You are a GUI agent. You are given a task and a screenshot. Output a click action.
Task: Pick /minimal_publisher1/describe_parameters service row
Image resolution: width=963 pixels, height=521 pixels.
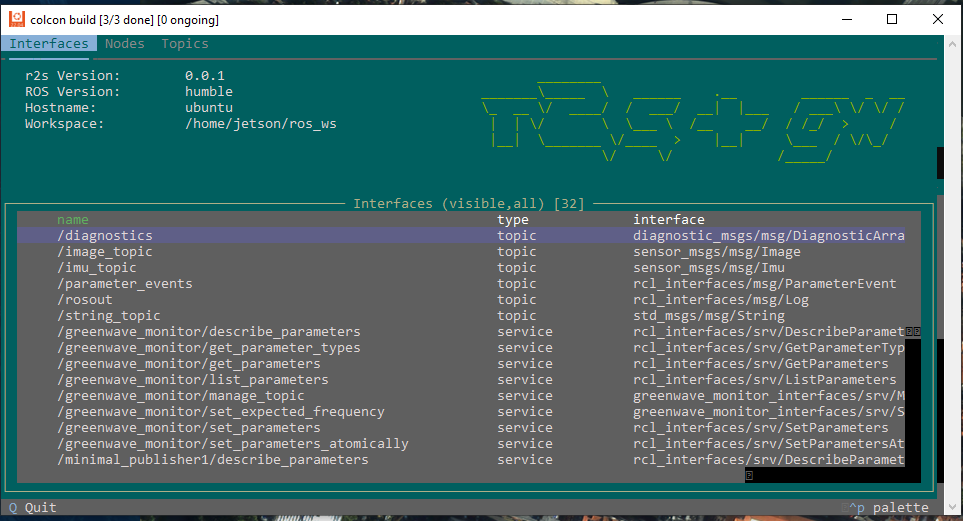(x=212, y=460)
